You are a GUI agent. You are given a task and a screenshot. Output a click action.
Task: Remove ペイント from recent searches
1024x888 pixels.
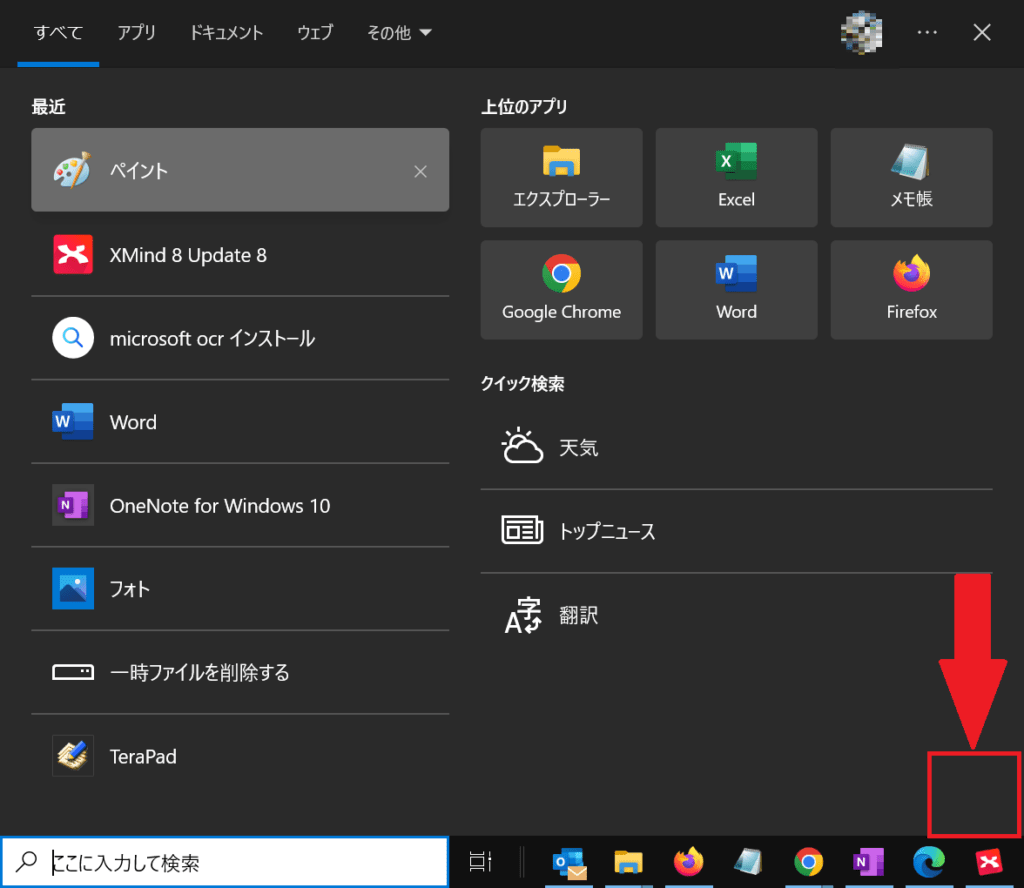click(420, 170)
